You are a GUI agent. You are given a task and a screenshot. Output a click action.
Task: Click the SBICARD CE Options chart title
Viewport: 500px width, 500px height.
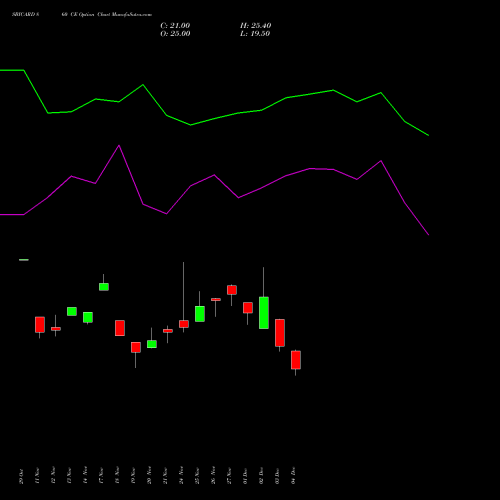tap(82, 15)
